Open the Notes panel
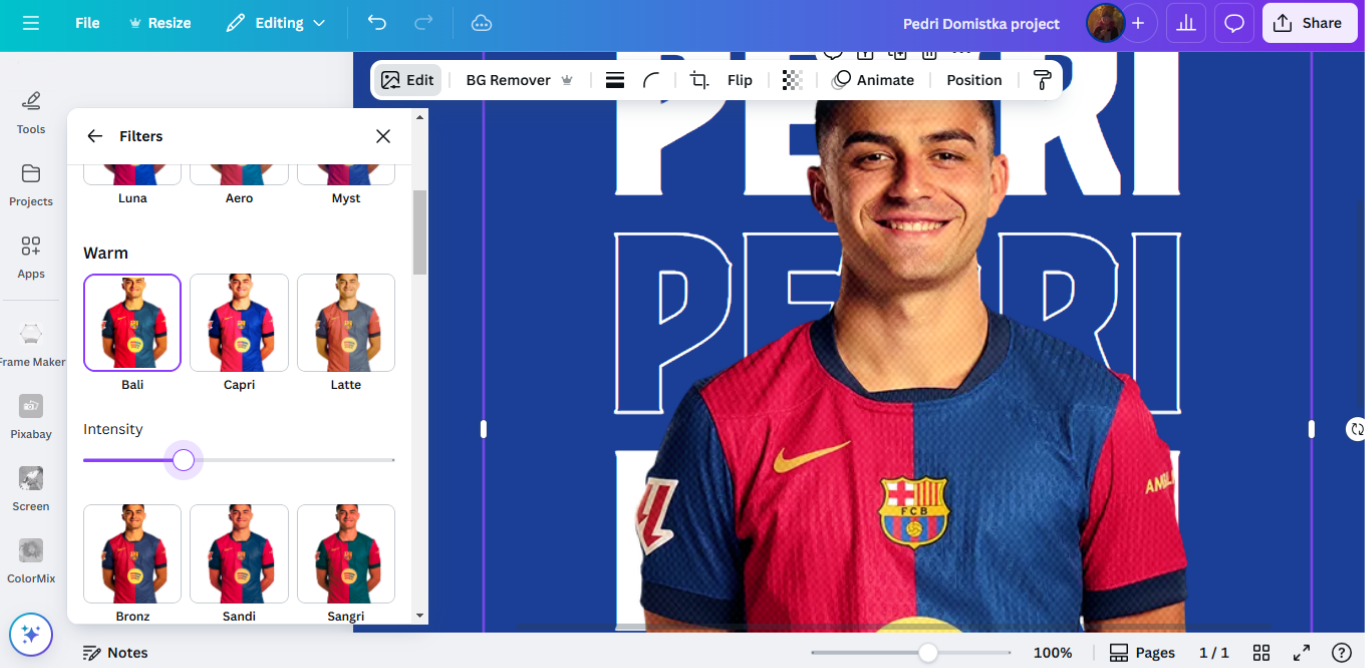The image size is (1365, 668). coord(115,653)
